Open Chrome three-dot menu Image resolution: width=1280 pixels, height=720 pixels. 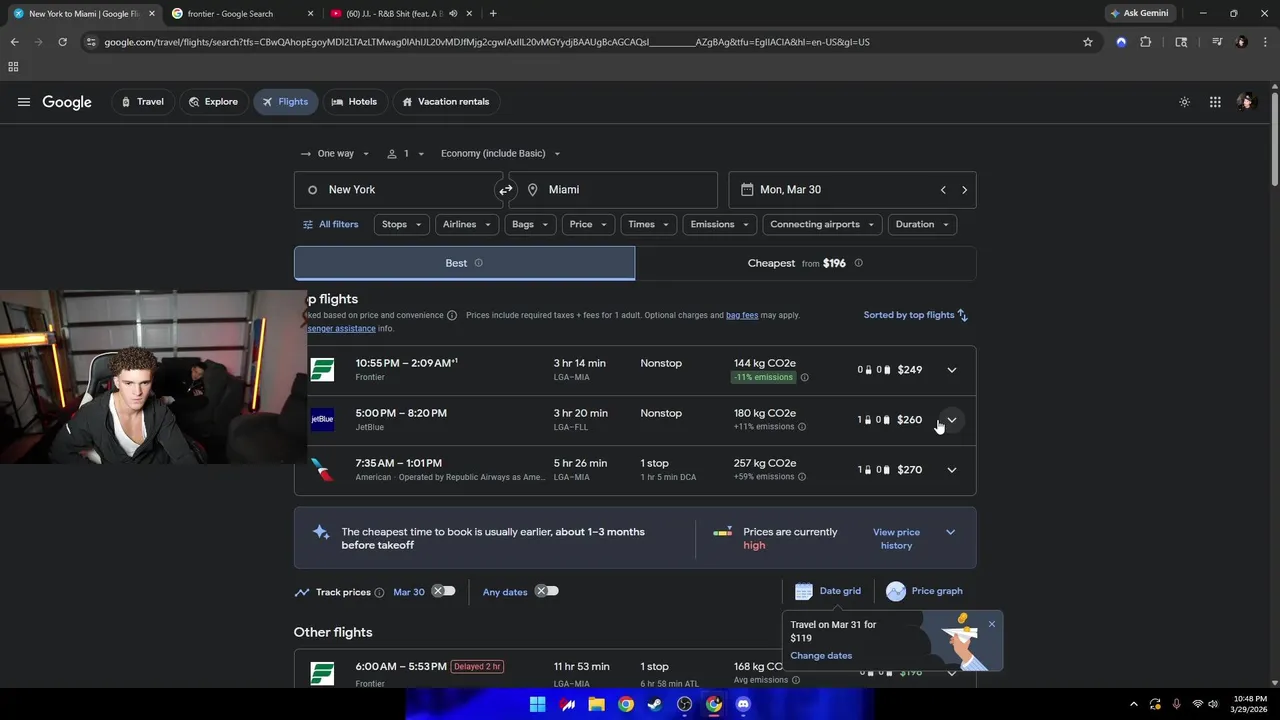(x=1263, y=42)
